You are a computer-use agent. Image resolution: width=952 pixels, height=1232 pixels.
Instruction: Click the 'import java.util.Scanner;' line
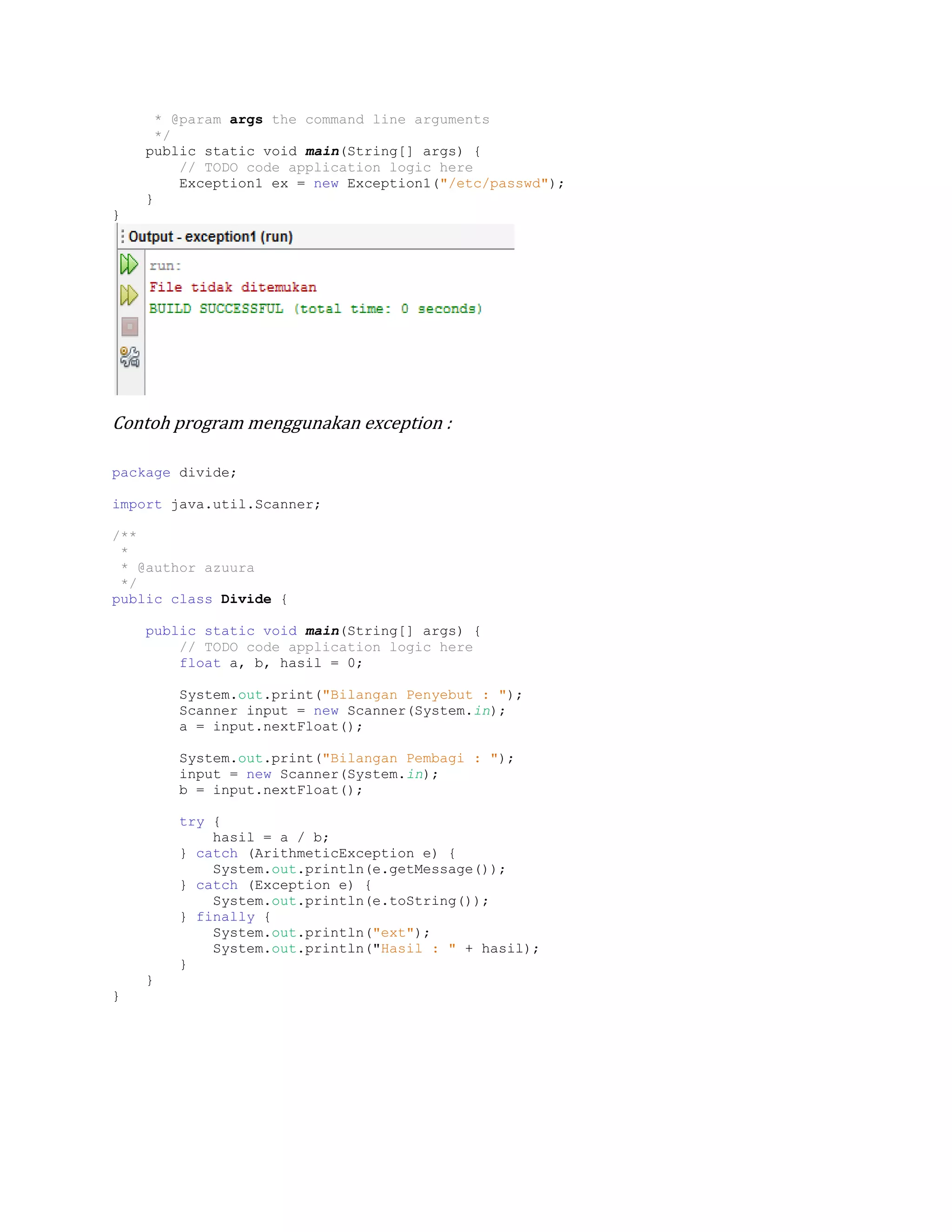click(x=217, y=504)
